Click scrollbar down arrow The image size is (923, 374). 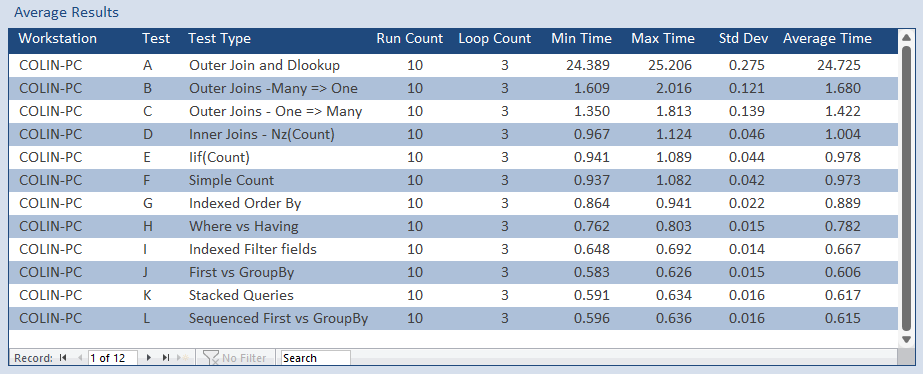coord(907,339)
